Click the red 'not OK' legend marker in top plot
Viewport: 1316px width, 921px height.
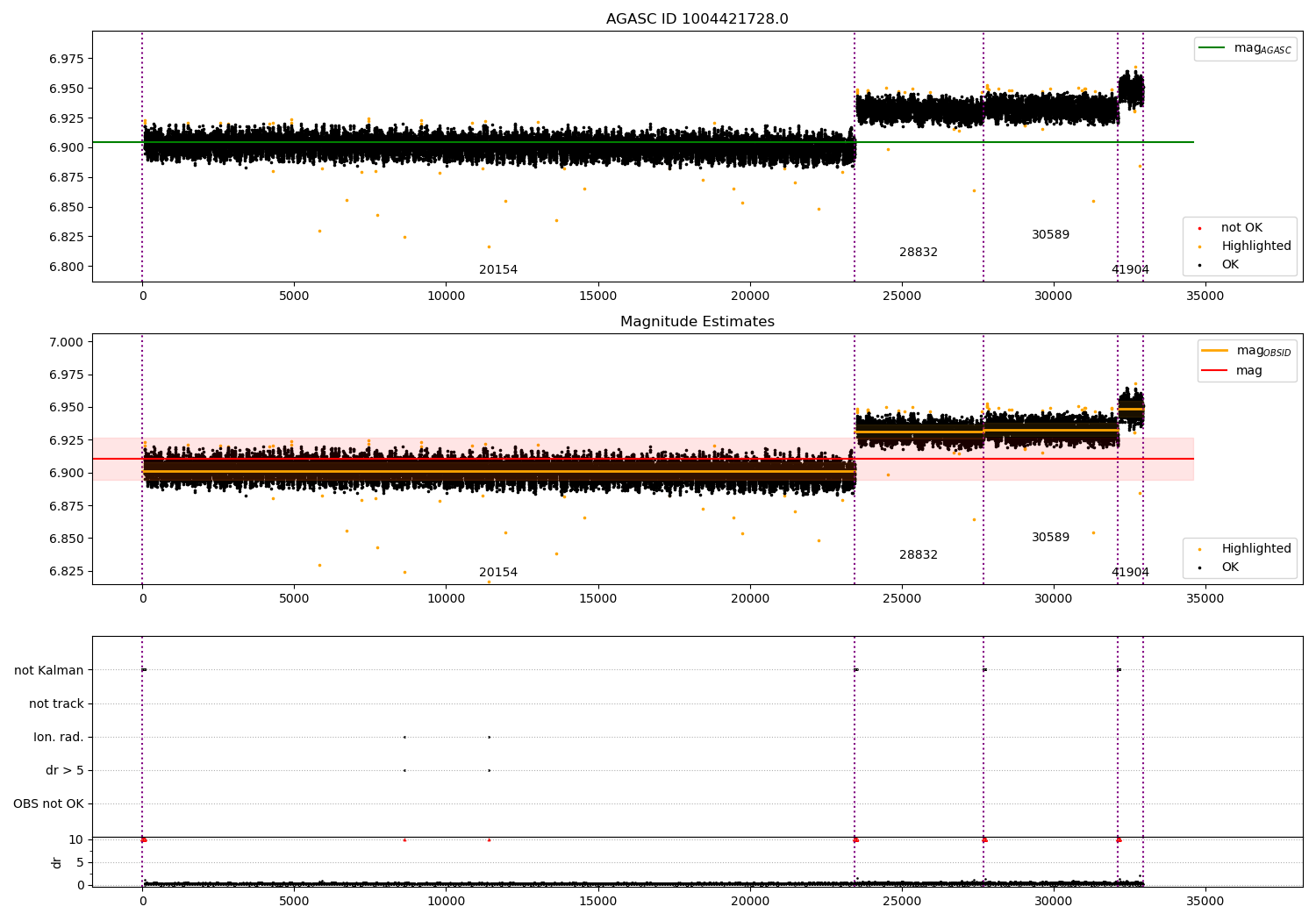point(1199,228)
